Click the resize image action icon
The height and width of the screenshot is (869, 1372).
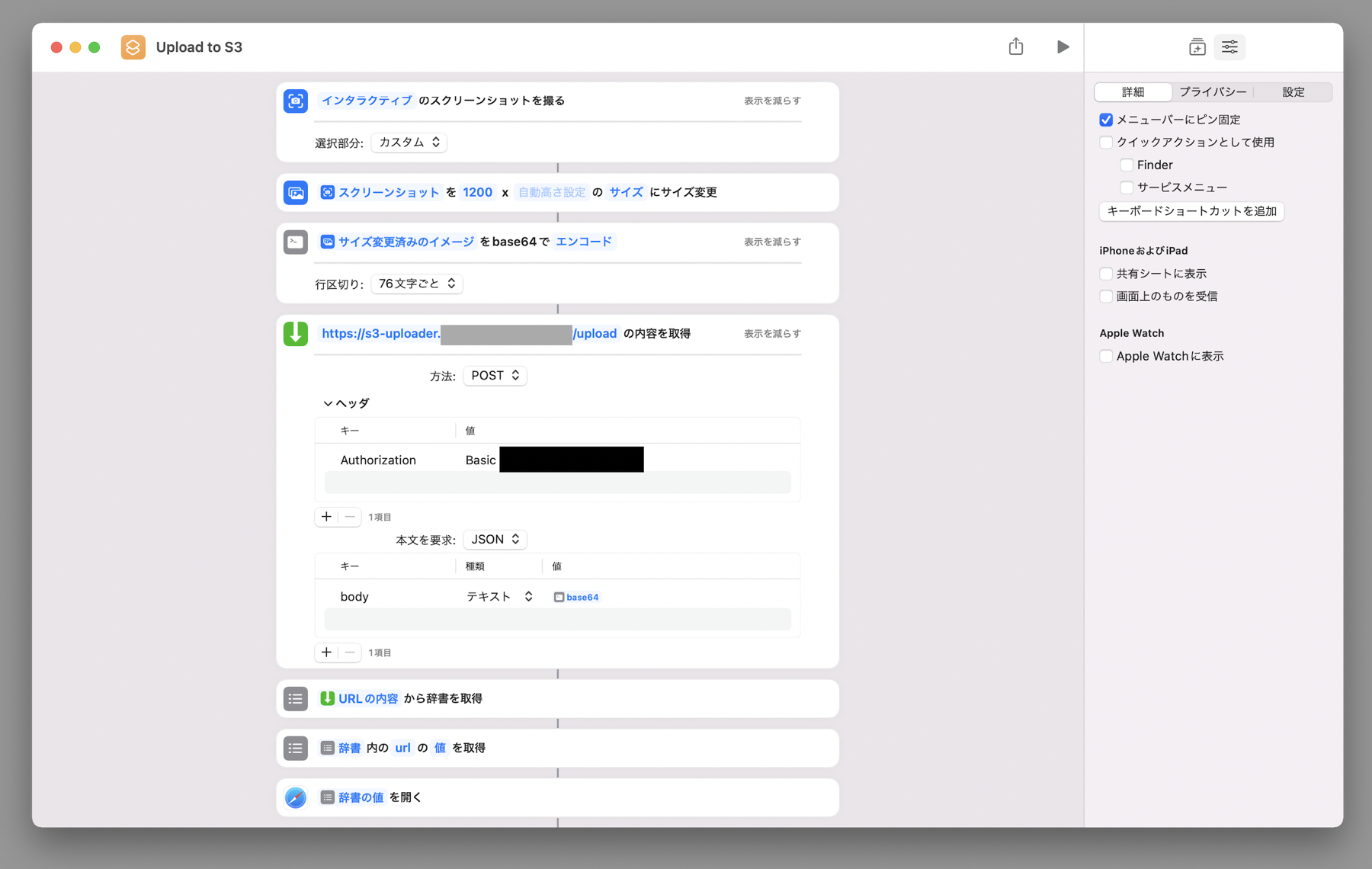coord(296,192)
